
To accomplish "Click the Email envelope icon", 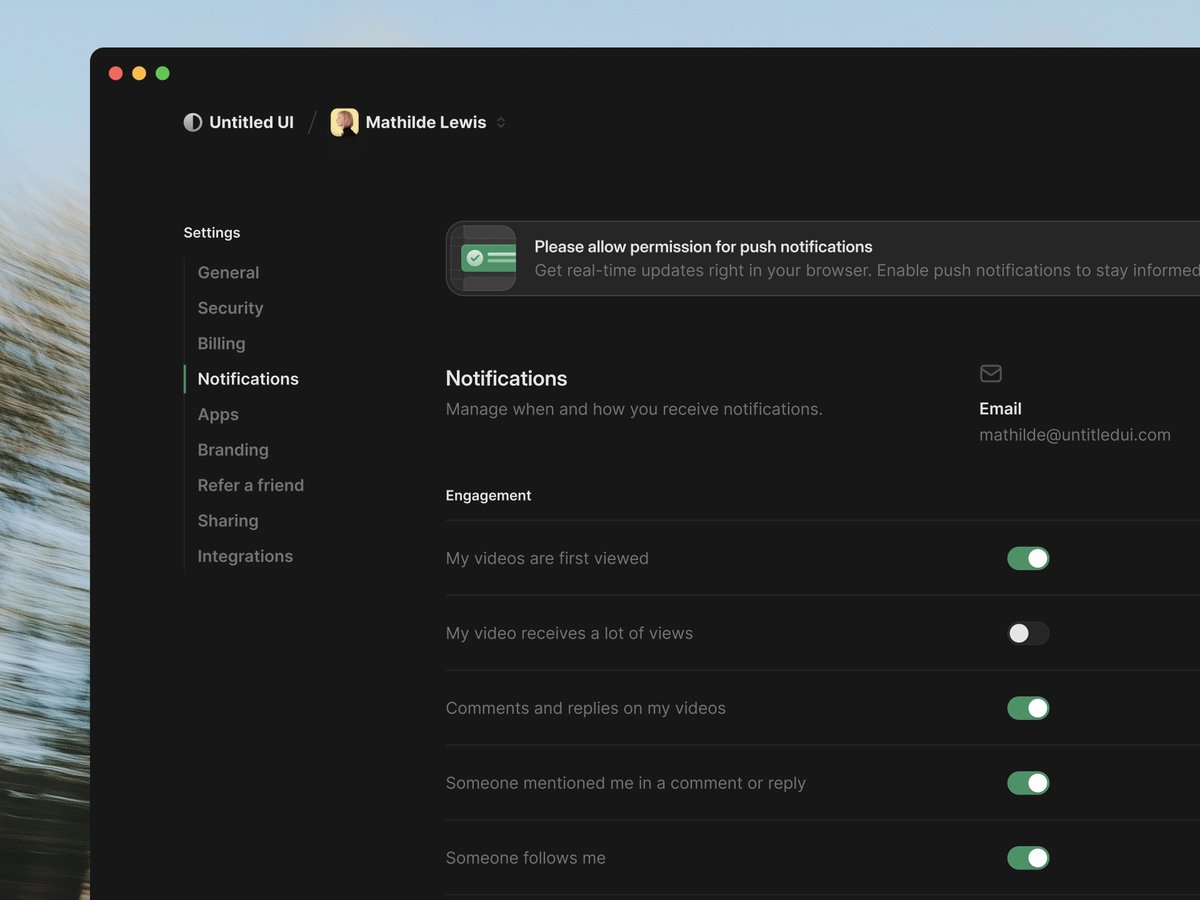I will [x=991, y=373].
